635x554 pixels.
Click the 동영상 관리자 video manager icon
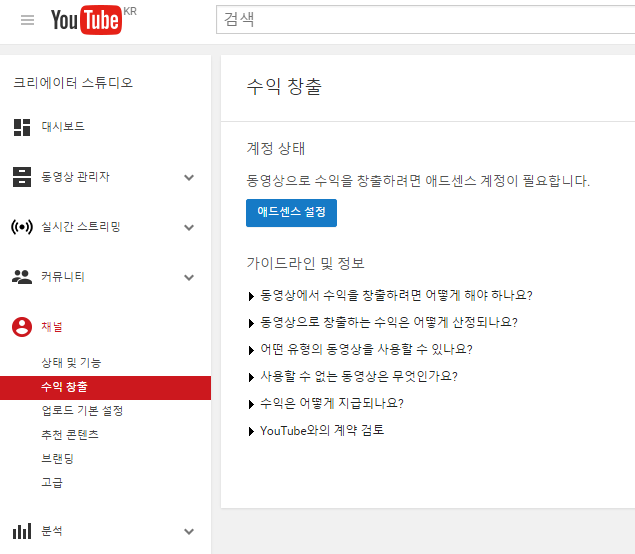[21, 177]
